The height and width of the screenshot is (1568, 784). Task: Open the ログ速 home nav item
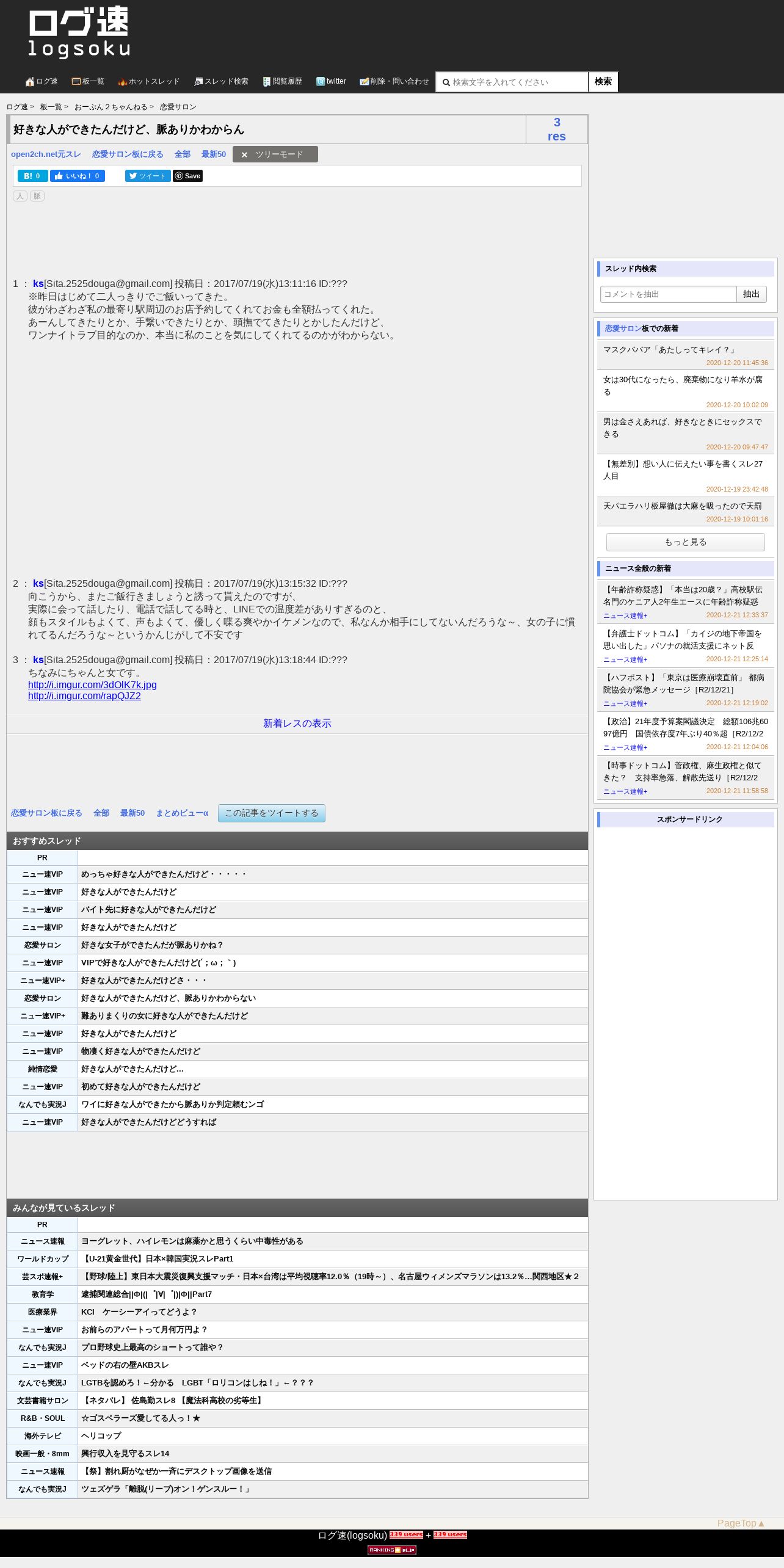[42, 81]
